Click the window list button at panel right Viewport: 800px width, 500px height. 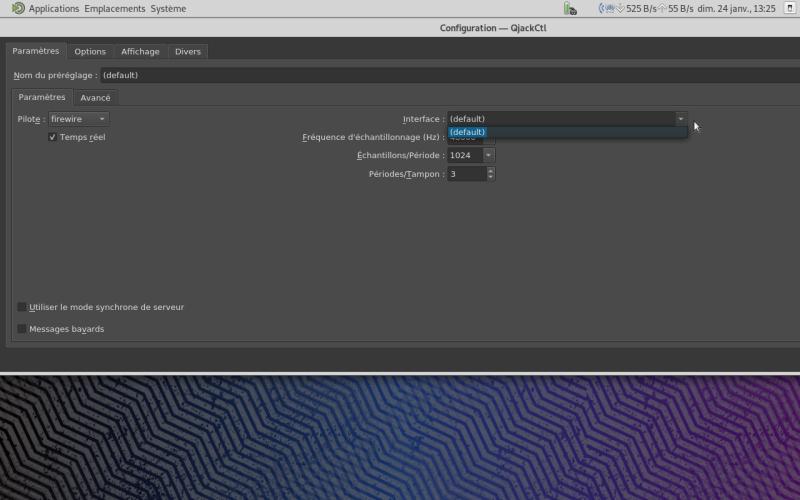(x=789, y=8)
